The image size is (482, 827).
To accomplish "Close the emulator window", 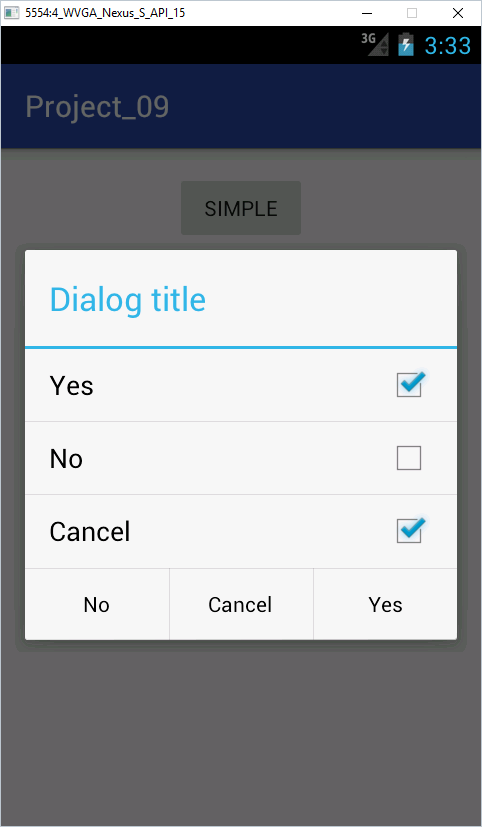I will (458, 13).
